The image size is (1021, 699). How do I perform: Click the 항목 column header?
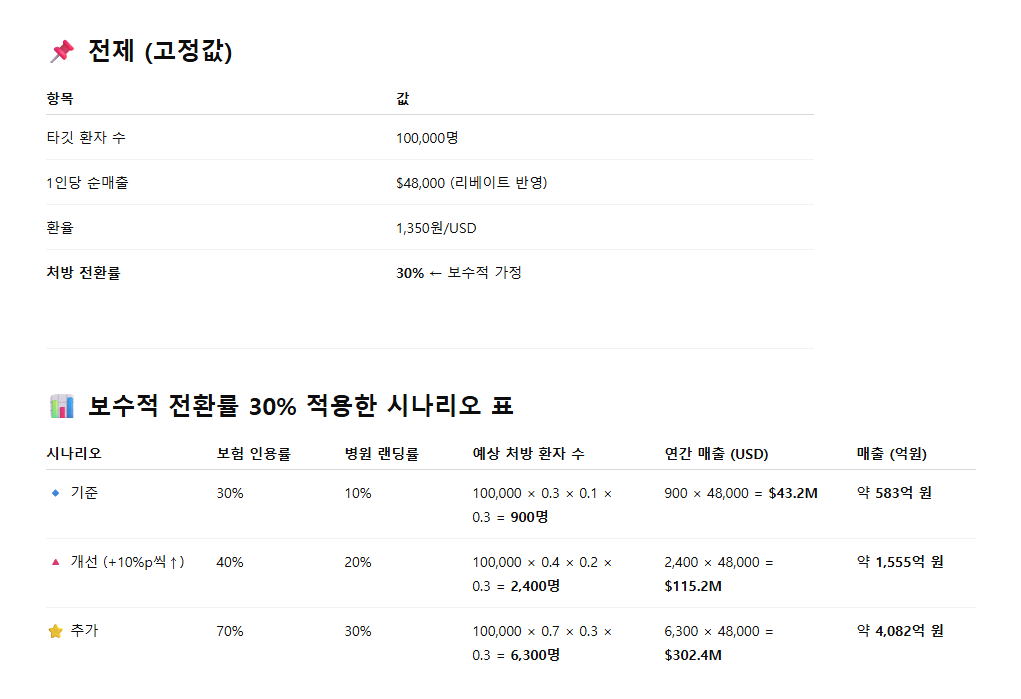coord(60,98)
